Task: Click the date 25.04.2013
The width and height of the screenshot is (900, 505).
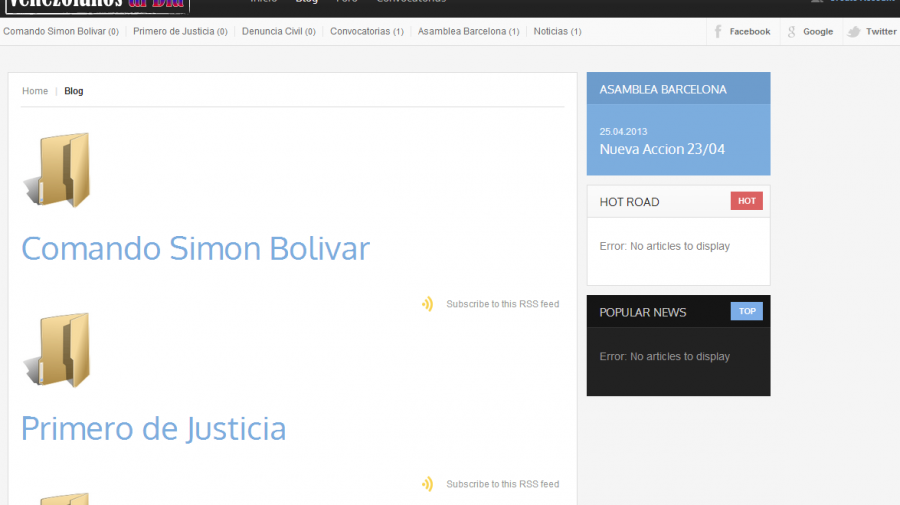Action: pyautogui.click(x=623, y=131)
